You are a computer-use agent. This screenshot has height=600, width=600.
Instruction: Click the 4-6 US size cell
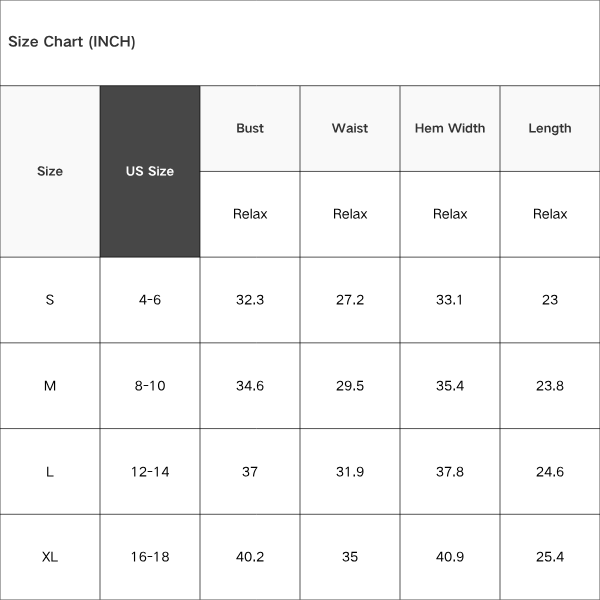150,300
